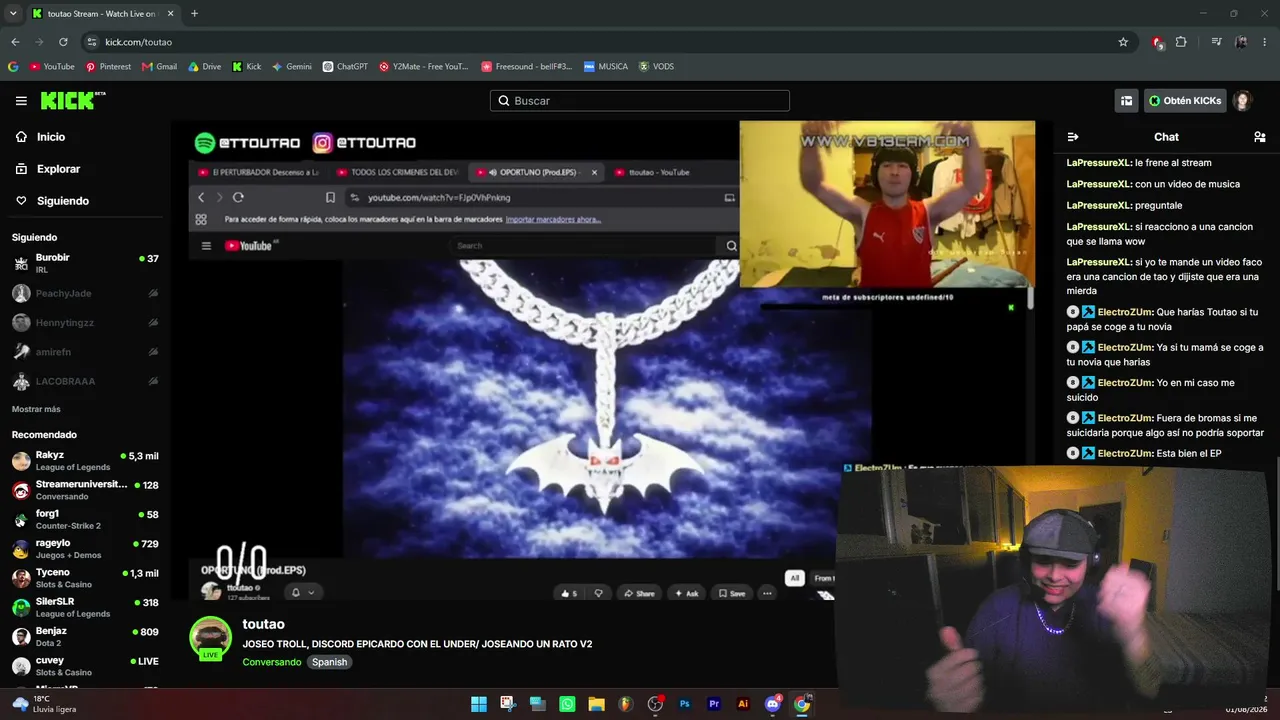This screenshot has height=720, width=1280.
Task: Open the Kick profile avatar menu
Action: (x=1242, y=101)
